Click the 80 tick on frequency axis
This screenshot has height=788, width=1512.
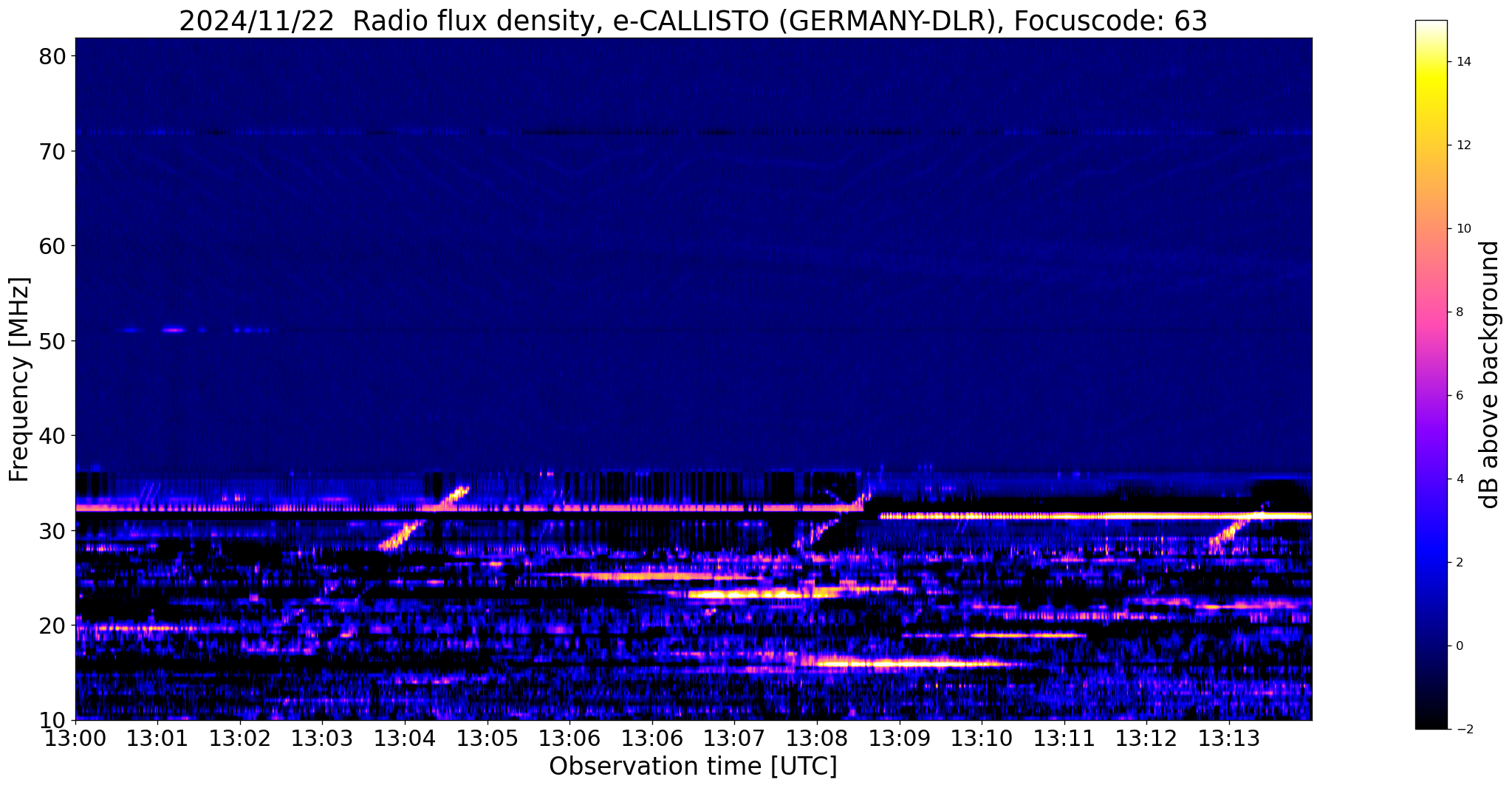52,56
